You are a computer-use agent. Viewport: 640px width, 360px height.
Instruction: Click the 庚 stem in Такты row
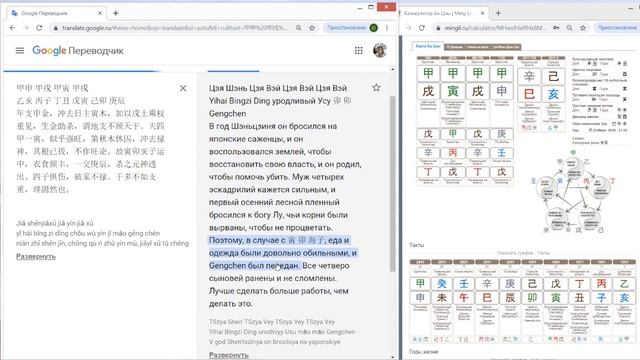point(510,283)
